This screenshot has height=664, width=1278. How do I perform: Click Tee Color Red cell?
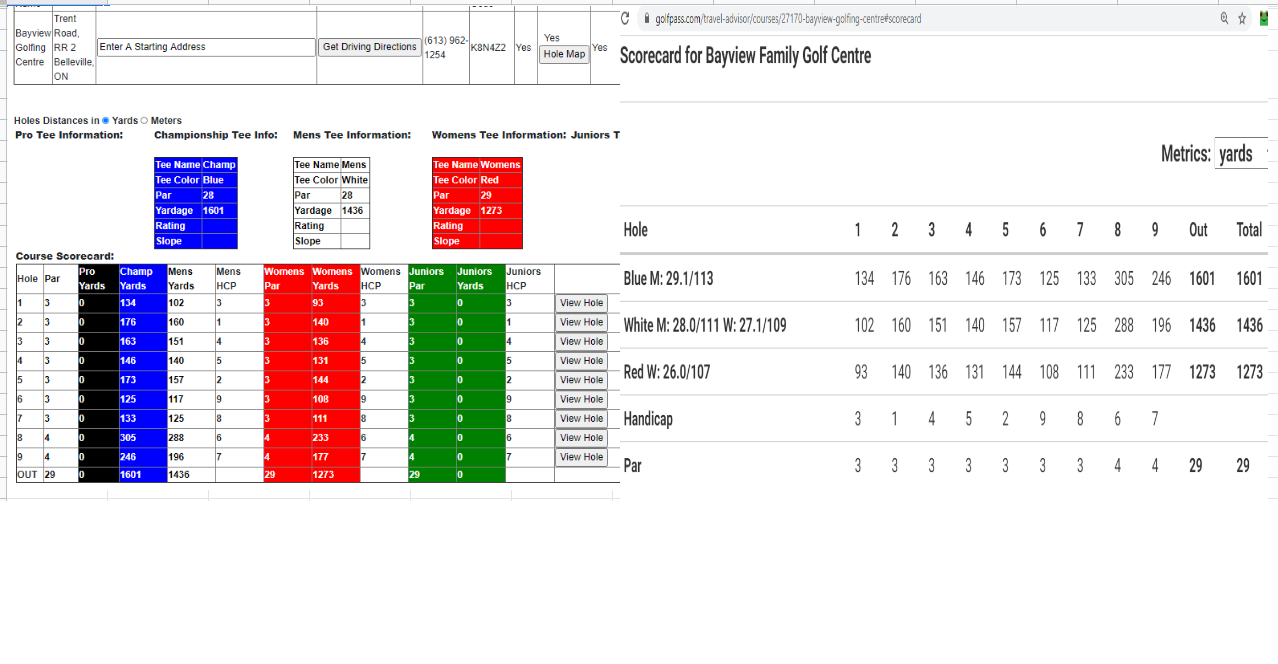coord(500,180)
